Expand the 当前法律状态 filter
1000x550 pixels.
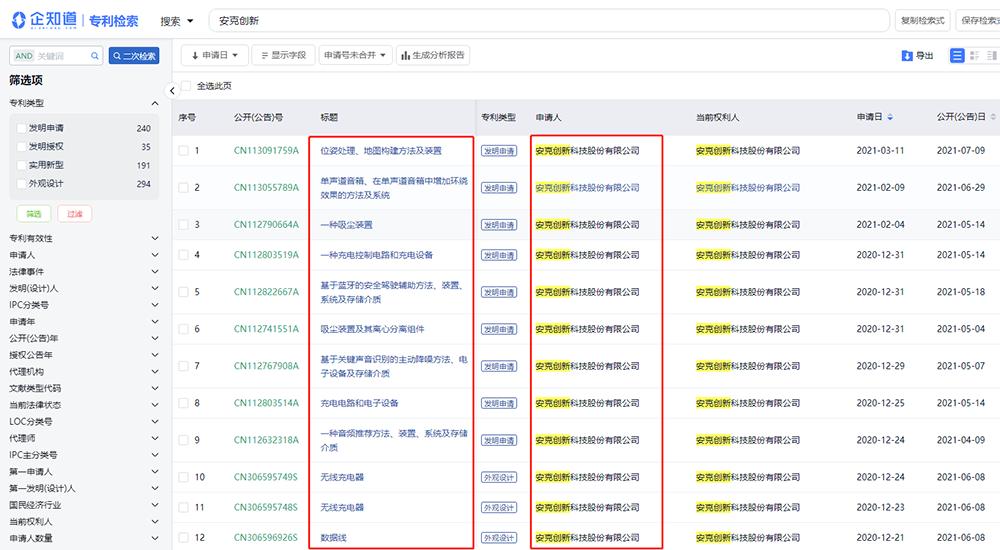[155, 405]
